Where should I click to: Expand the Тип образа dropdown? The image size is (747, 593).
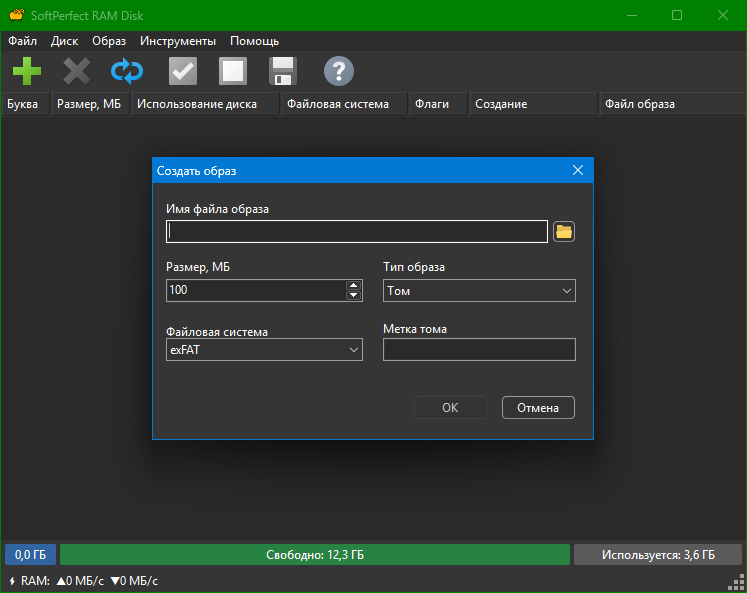click(x=479, y=291)
